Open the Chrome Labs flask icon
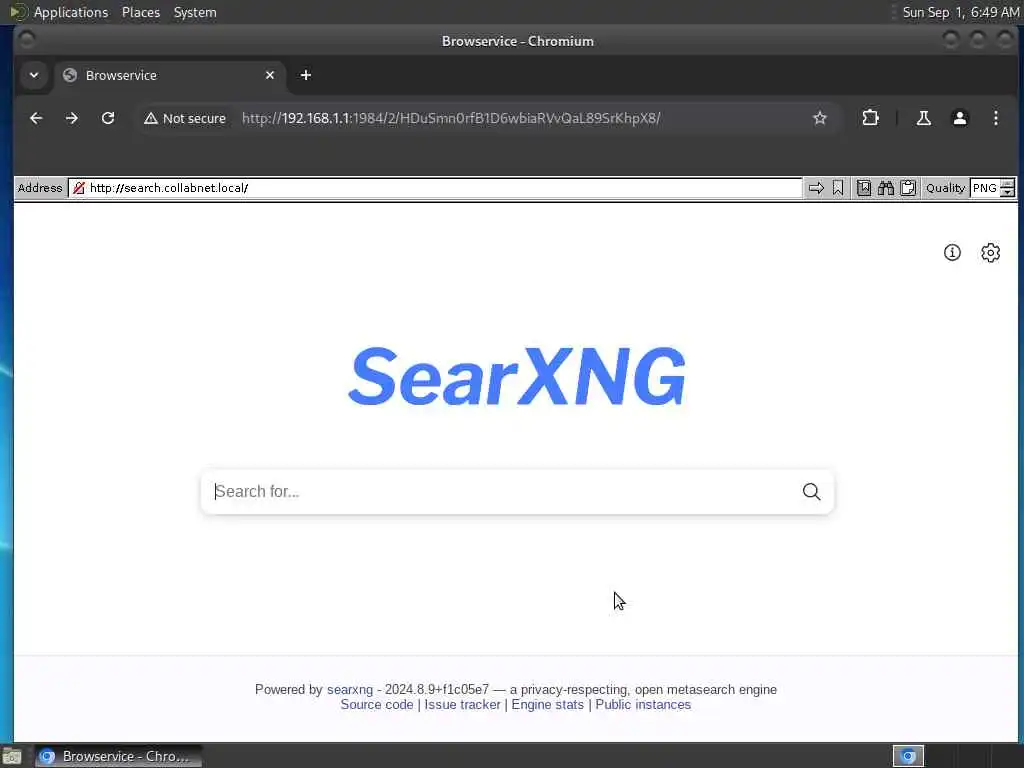 coord(923,118)
